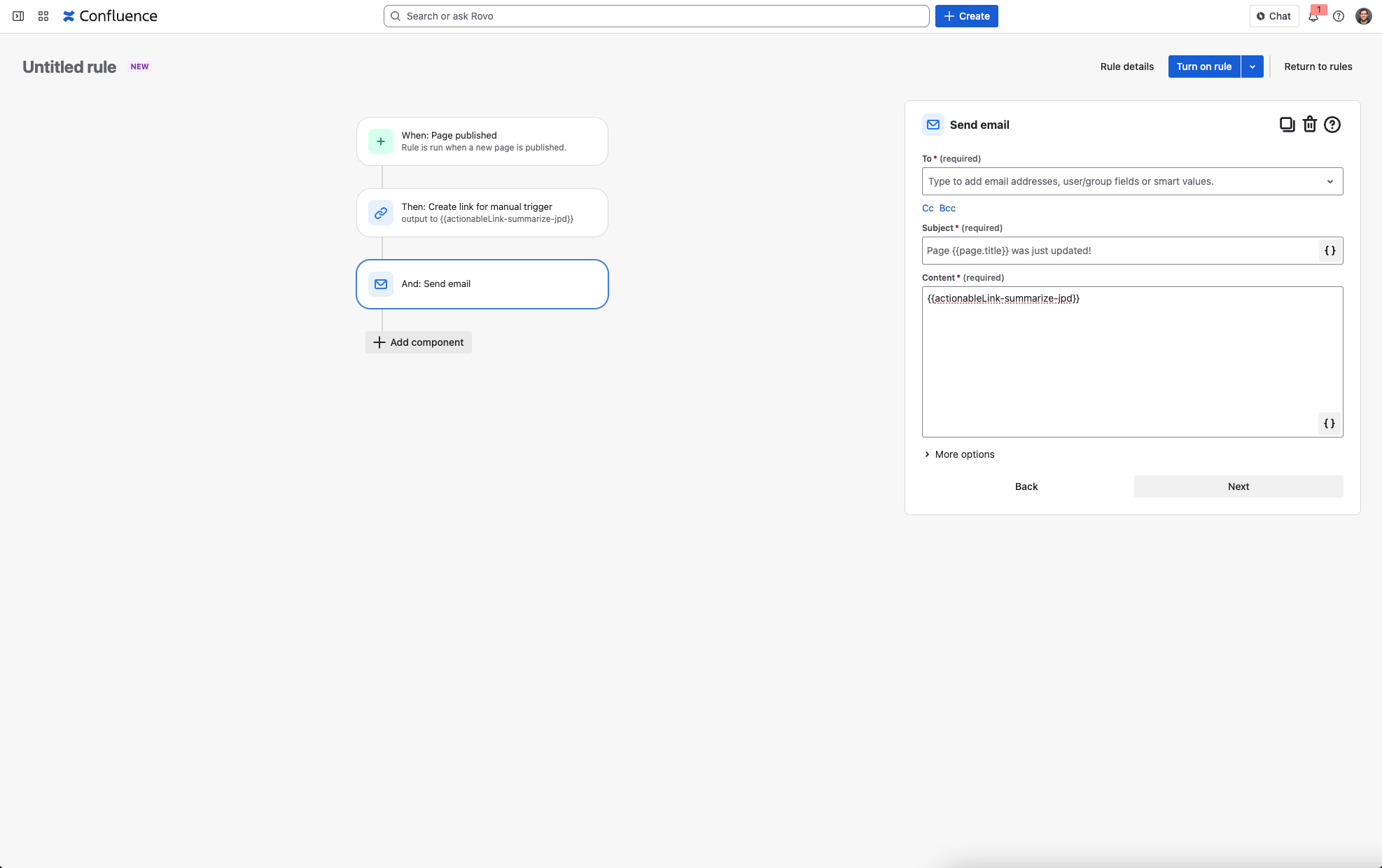Screen dimensions: 1382x868
Task: Open help for Send email action
Action: click(1332, 125)
